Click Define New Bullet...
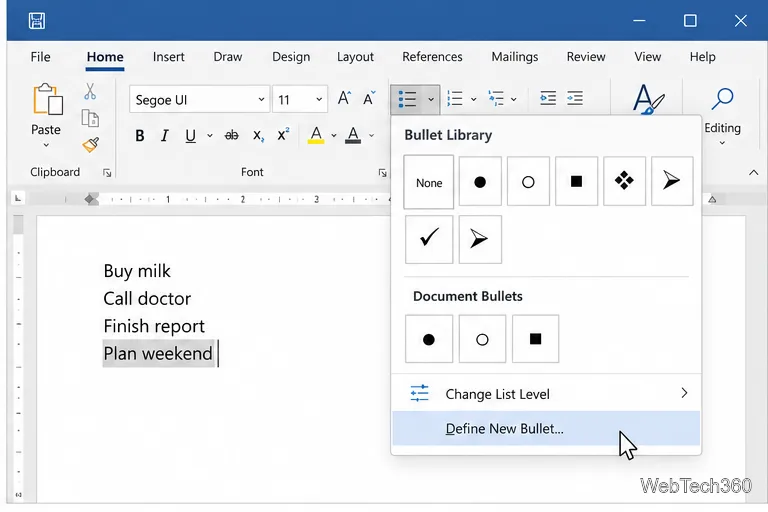Screen dimensions: 768x512 click(546, 428)
